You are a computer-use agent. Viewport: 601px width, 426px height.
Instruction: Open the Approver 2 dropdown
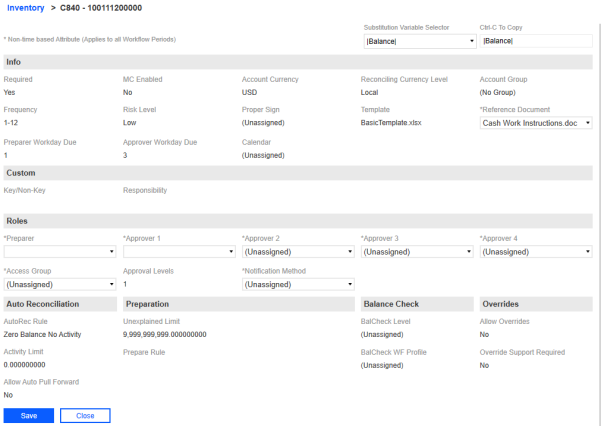(298, 252)
